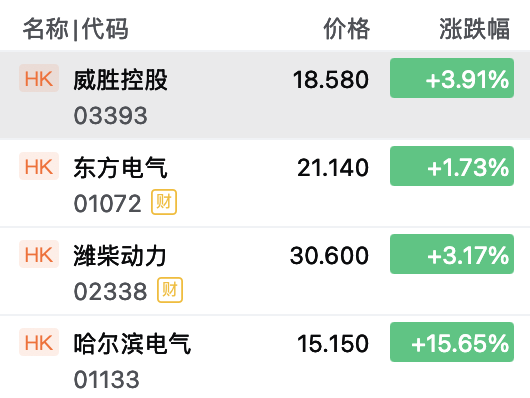Open the 东方电气 stock name
This screenshot has height=398, width=530.
click(x=121, y=168)
